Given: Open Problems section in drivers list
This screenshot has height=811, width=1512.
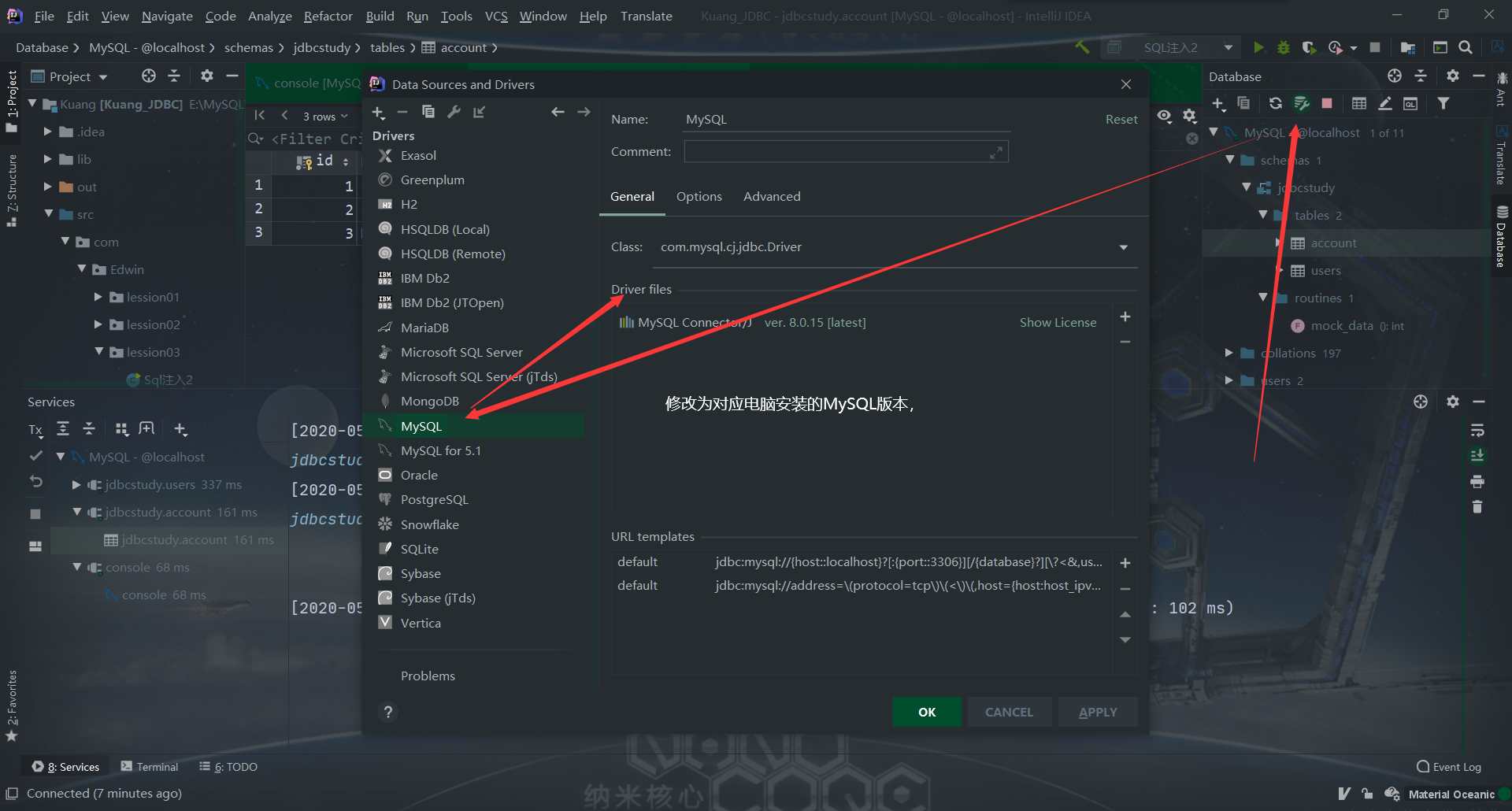Looking at the screenshot, I should (428, 676).
